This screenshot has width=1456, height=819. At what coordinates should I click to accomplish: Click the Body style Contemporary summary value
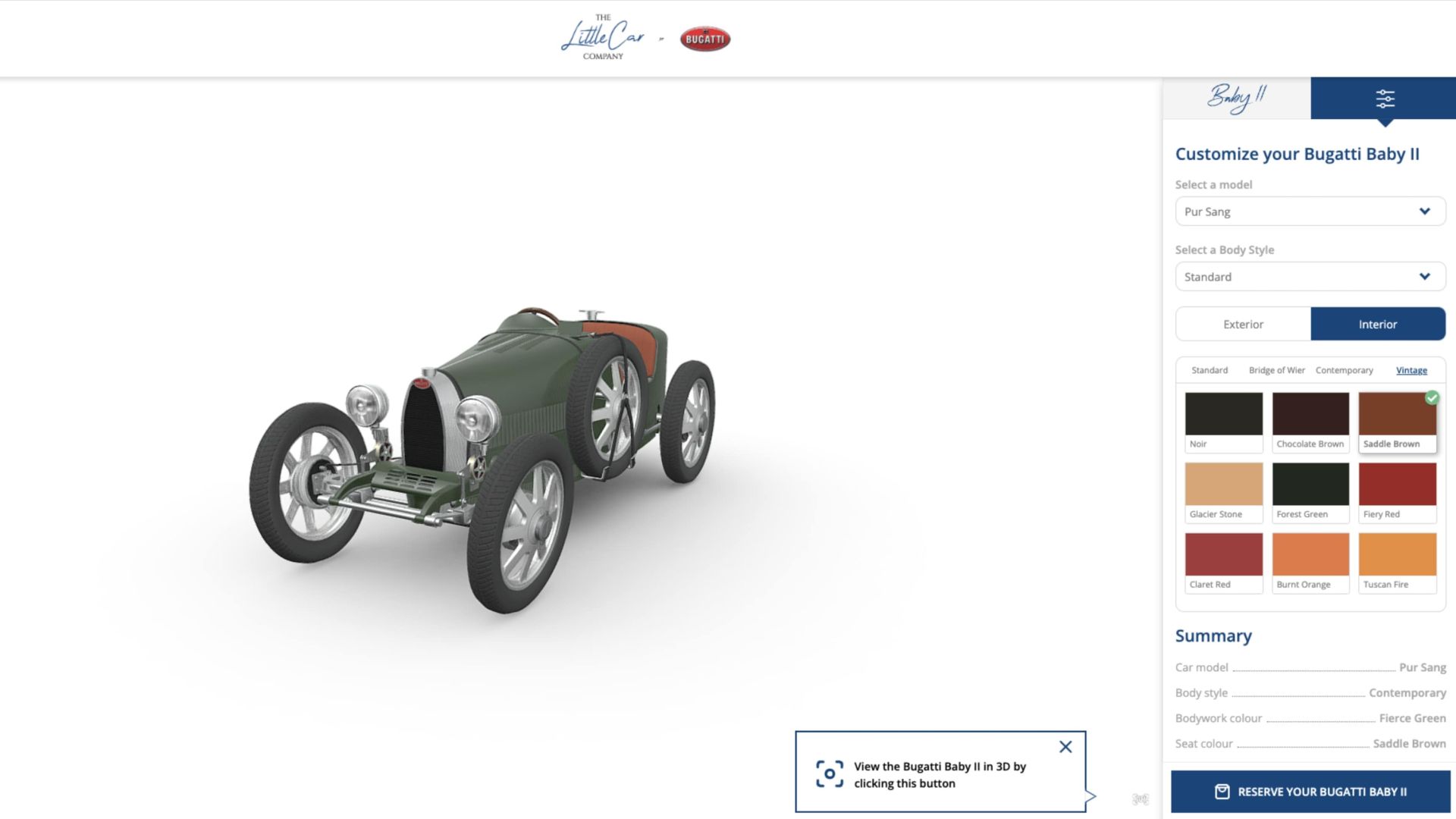[x=1407, y=693]
